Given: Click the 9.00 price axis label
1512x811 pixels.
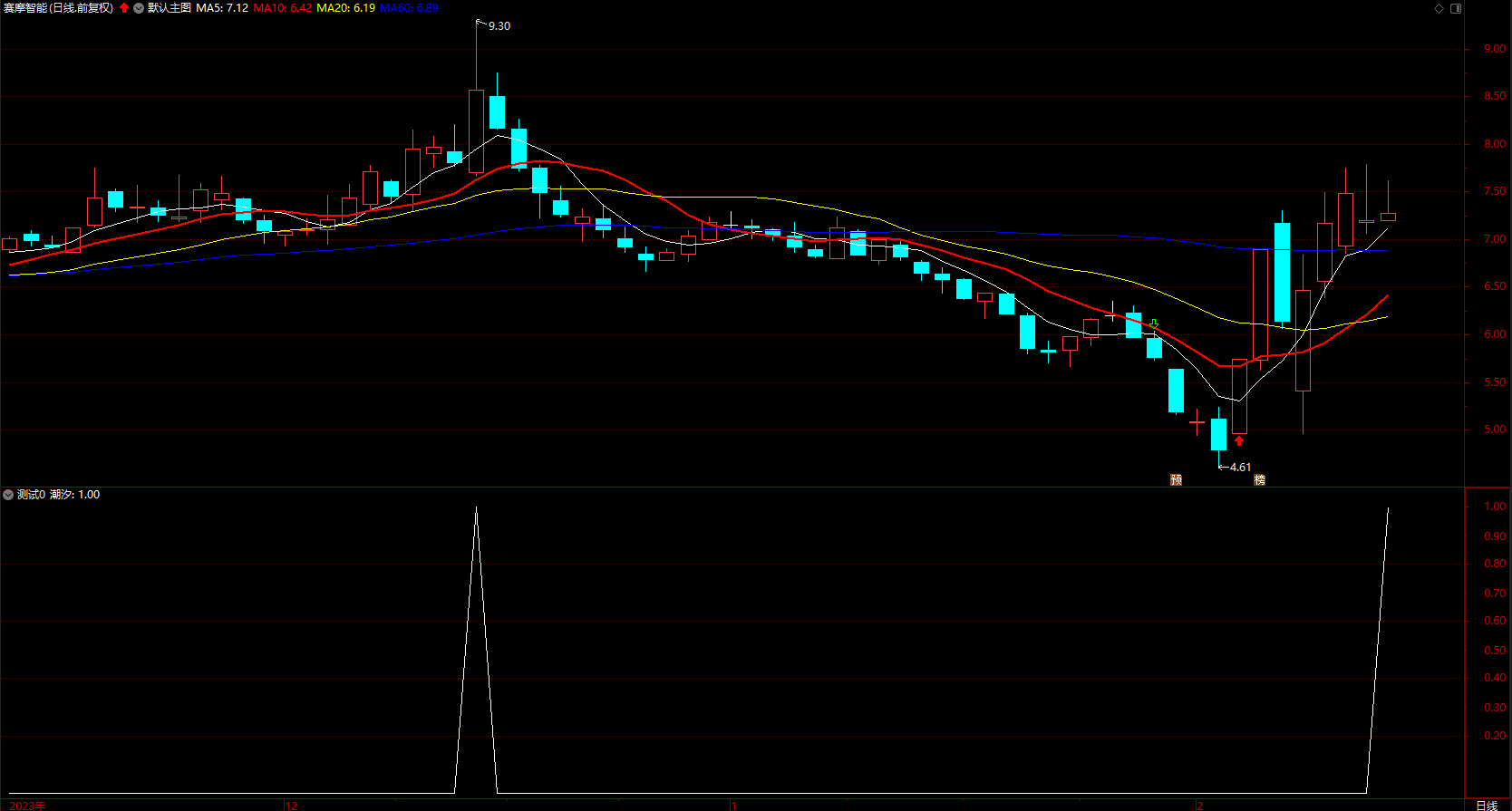Looking at the screenshot, I should (1495, 49).
